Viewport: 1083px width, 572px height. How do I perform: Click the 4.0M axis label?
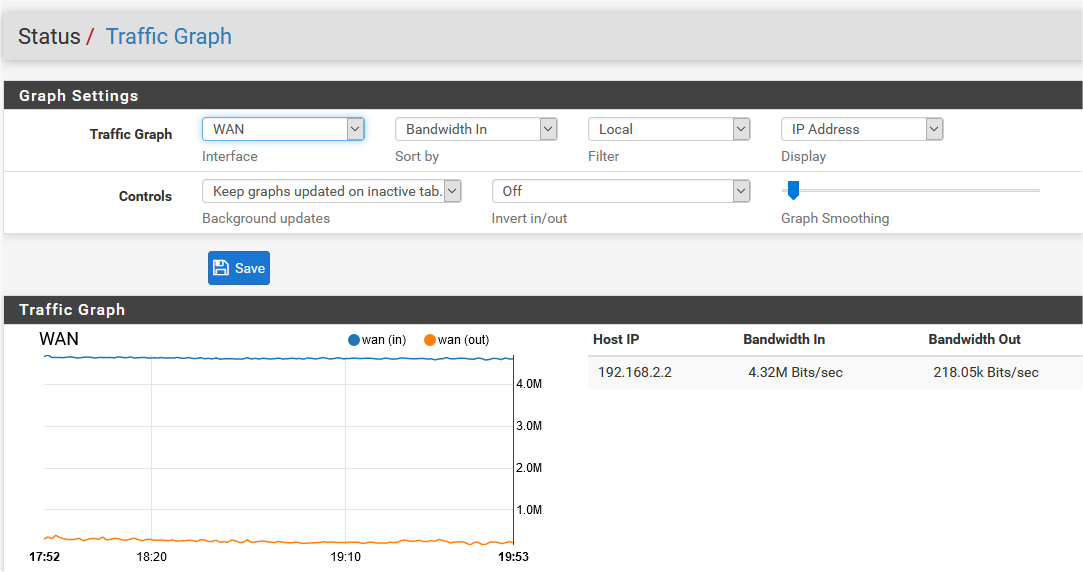click(529, 384)
